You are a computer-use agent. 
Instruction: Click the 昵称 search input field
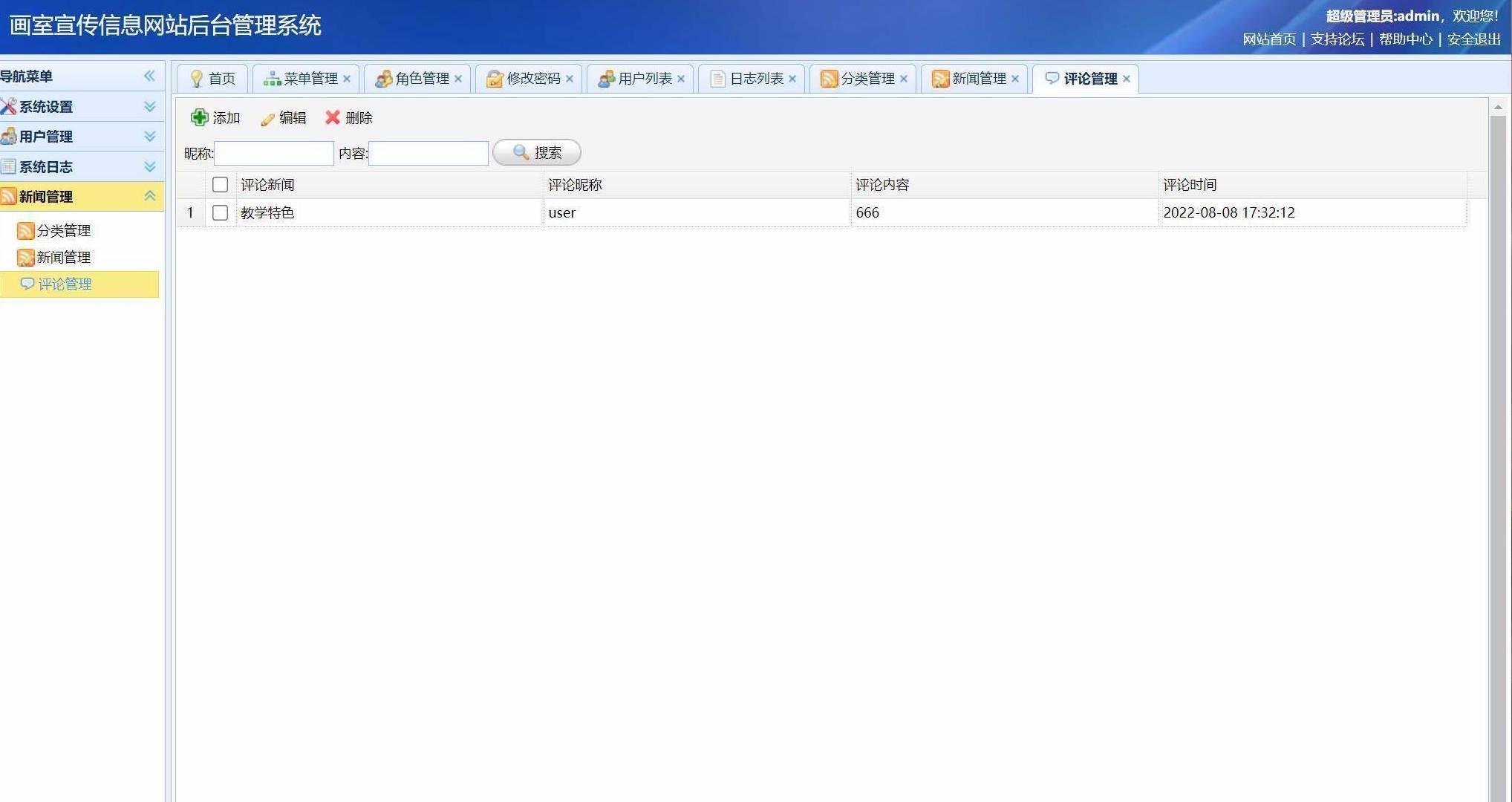[x=273, y=153]
